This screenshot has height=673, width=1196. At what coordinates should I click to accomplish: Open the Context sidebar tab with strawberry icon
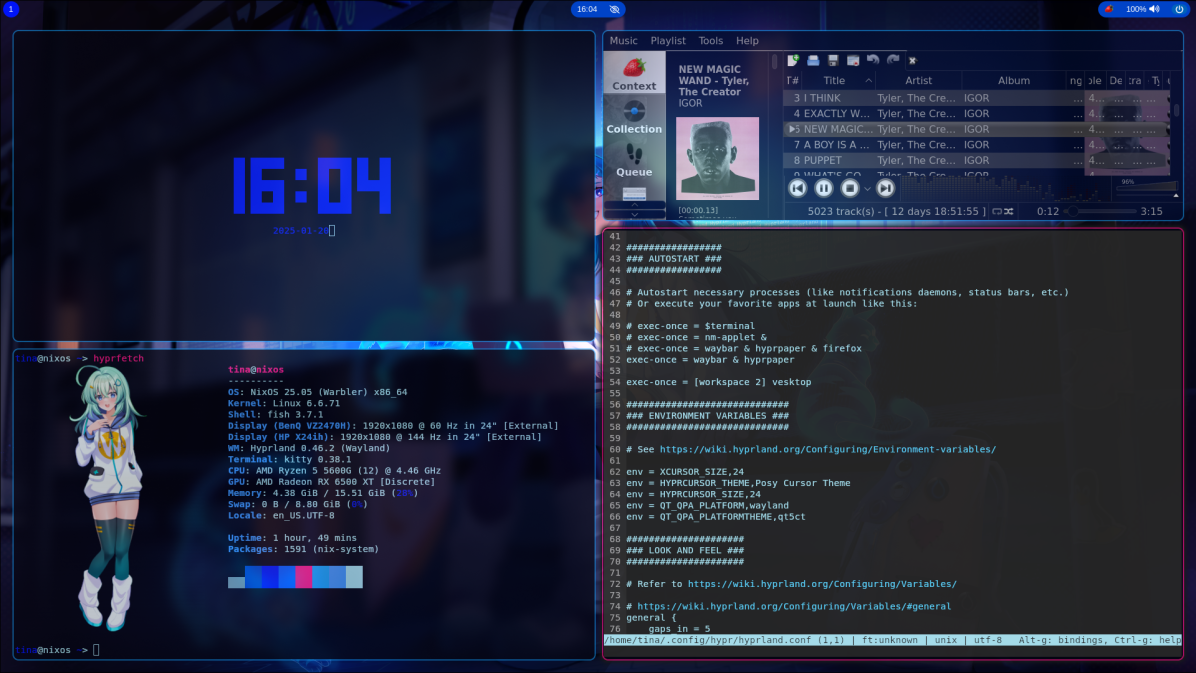634,74
